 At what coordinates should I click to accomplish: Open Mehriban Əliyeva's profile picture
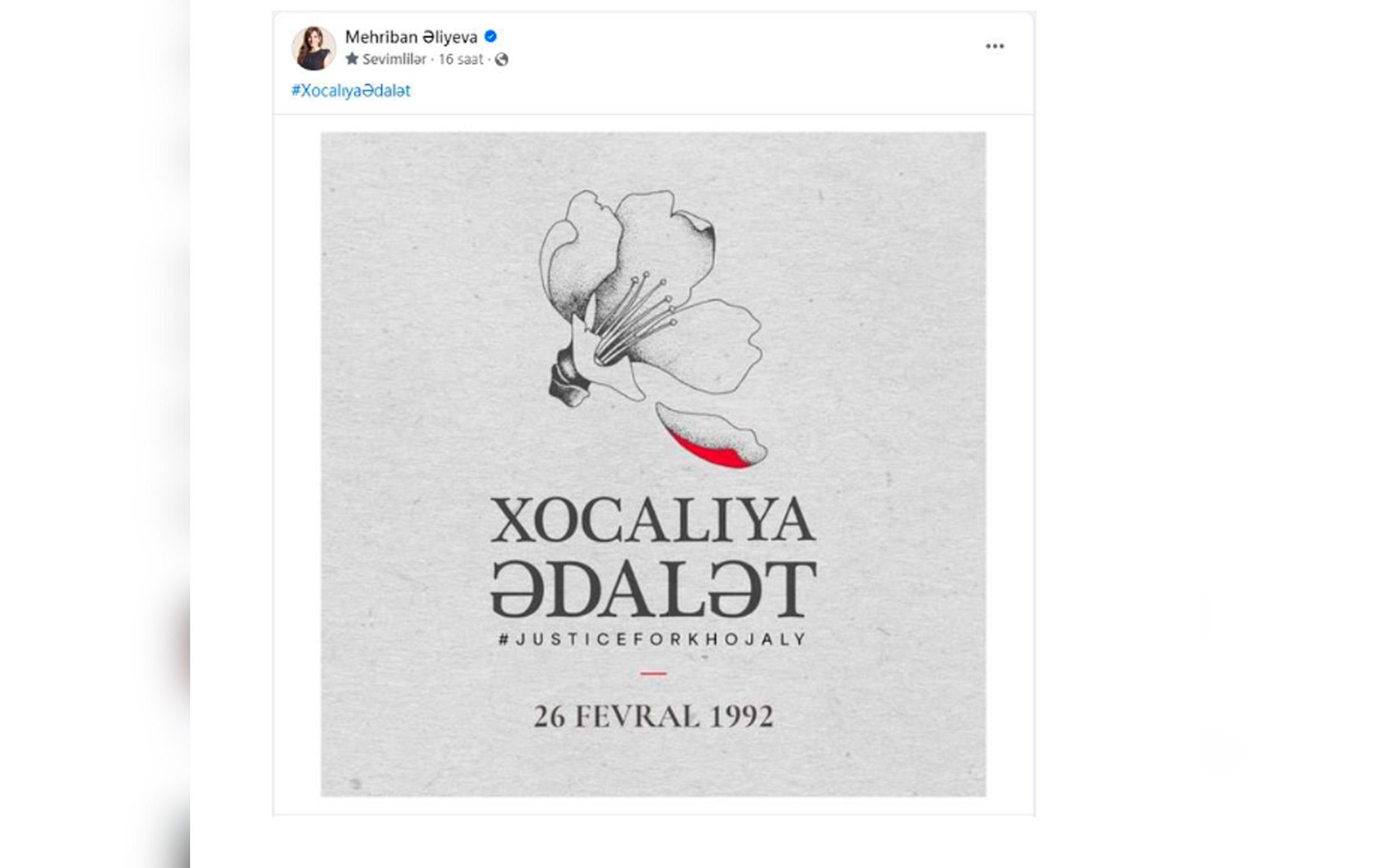(x=314, y=48)
